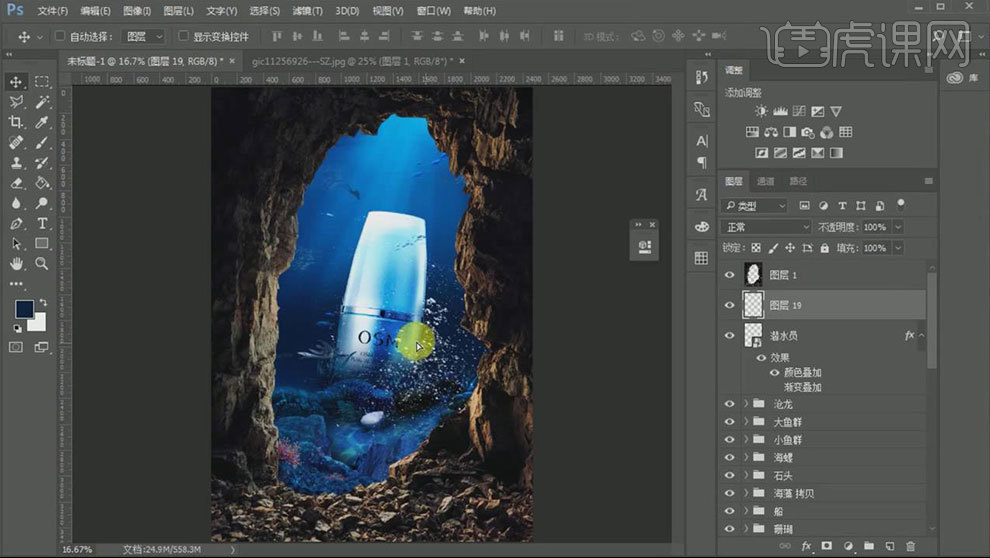Switch to gic11256926 document tab

(350, 61)
